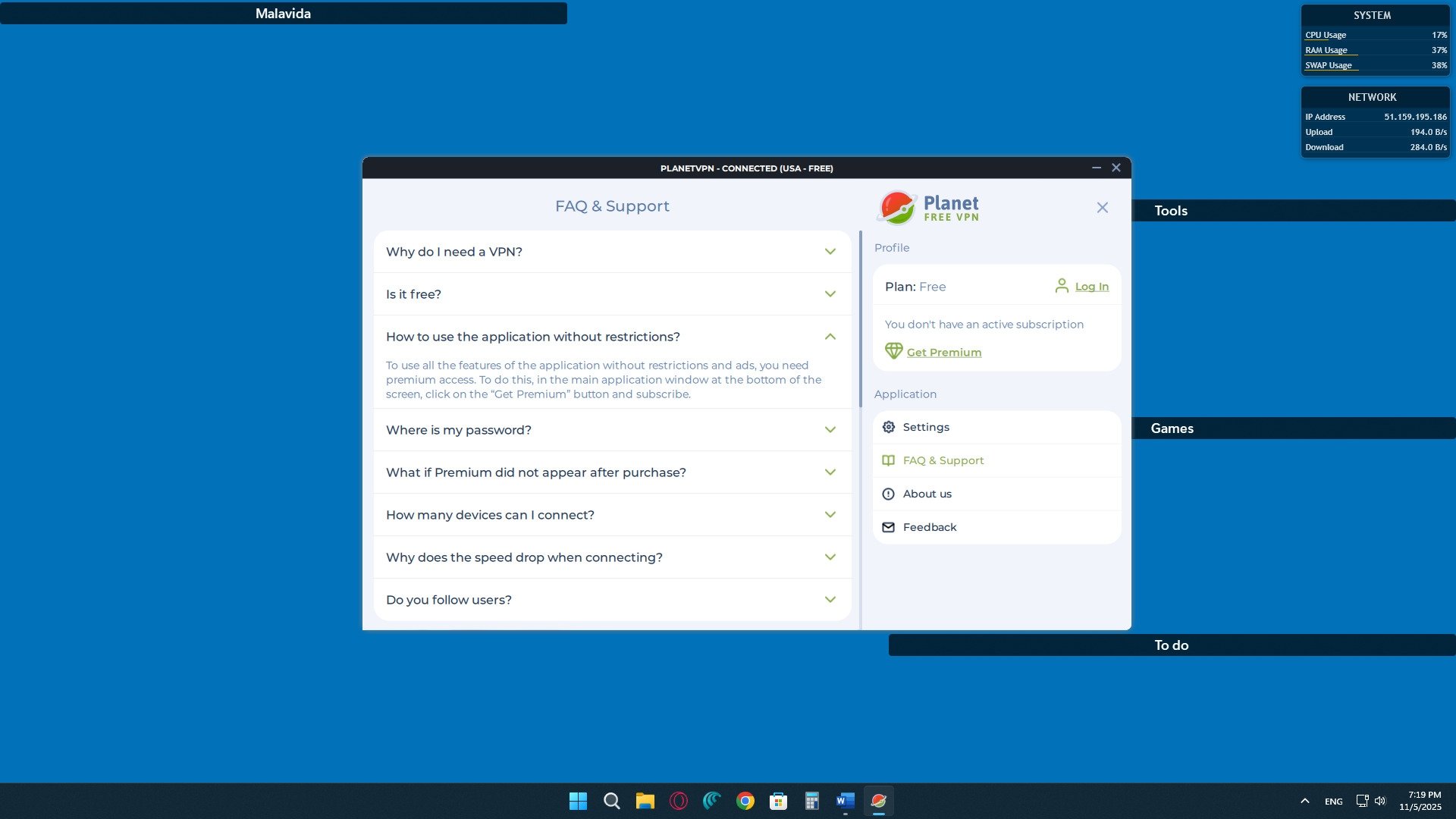The image size is (1456, 819).
Task: Close the profile sidebar with the X
Action: pyautogui.click(x=1102, y=207)
